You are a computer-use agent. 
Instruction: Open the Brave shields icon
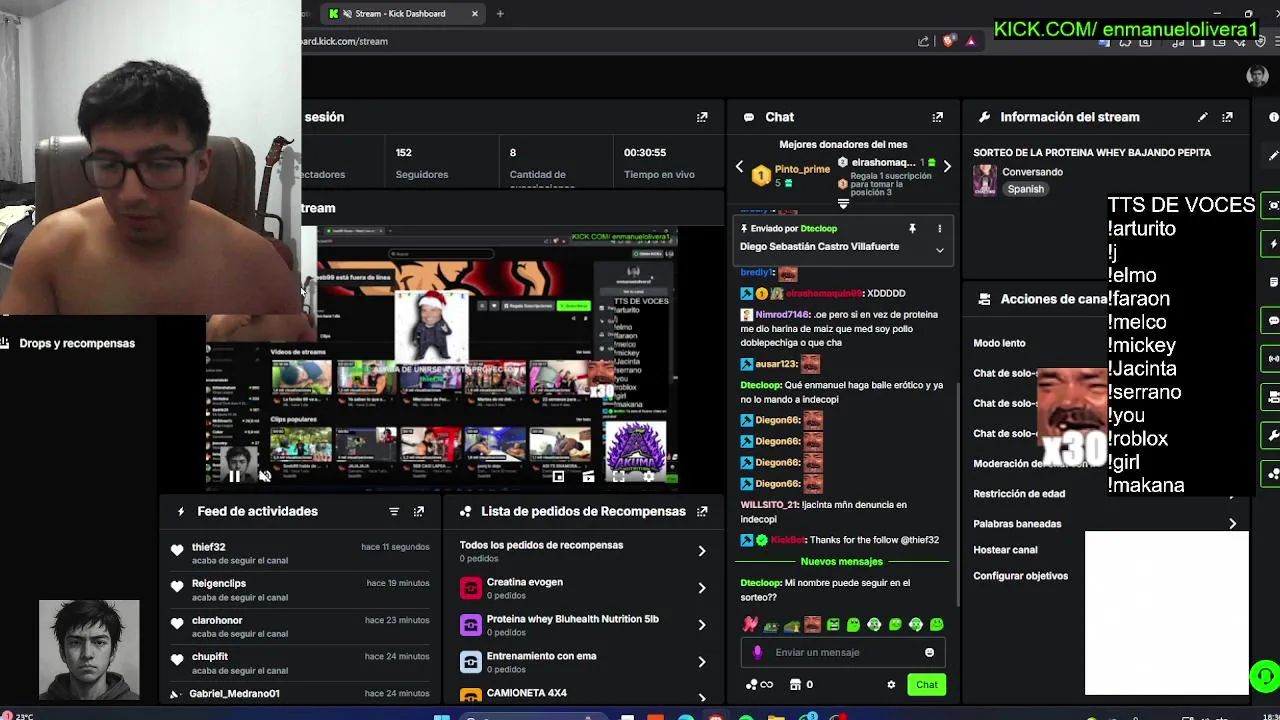(x=949, y=41)
